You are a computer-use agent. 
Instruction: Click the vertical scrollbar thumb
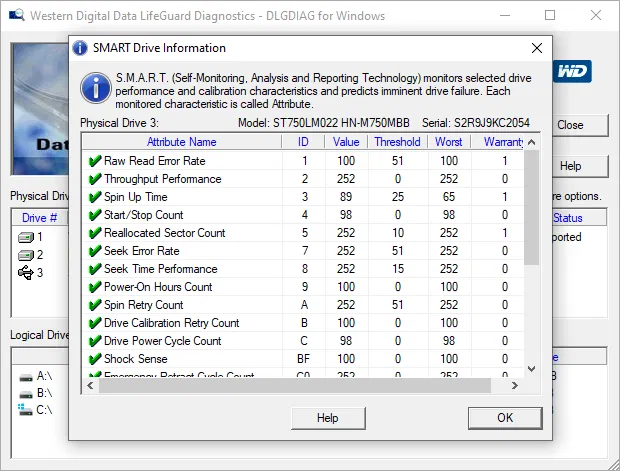click(x=532, y=207)
